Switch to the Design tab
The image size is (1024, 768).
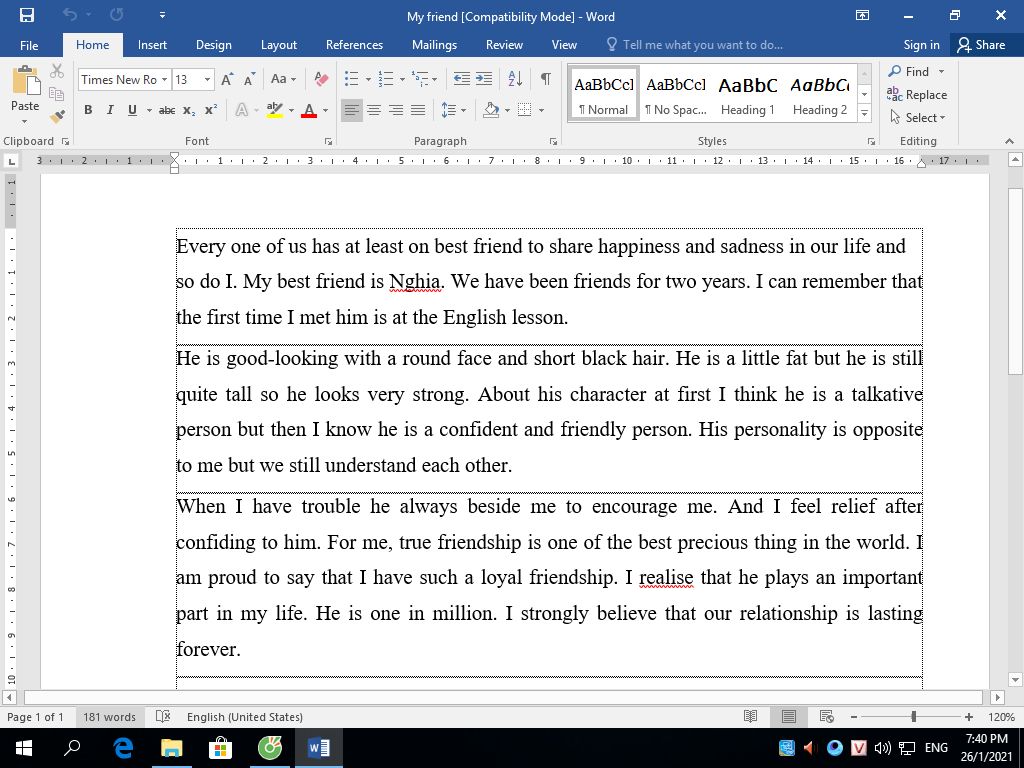(214, 45)
